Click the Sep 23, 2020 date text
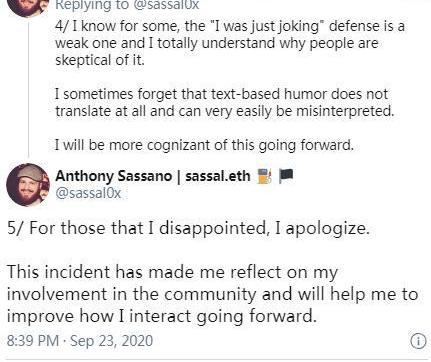This screenshot has width=431, height=362. point(112,341)
